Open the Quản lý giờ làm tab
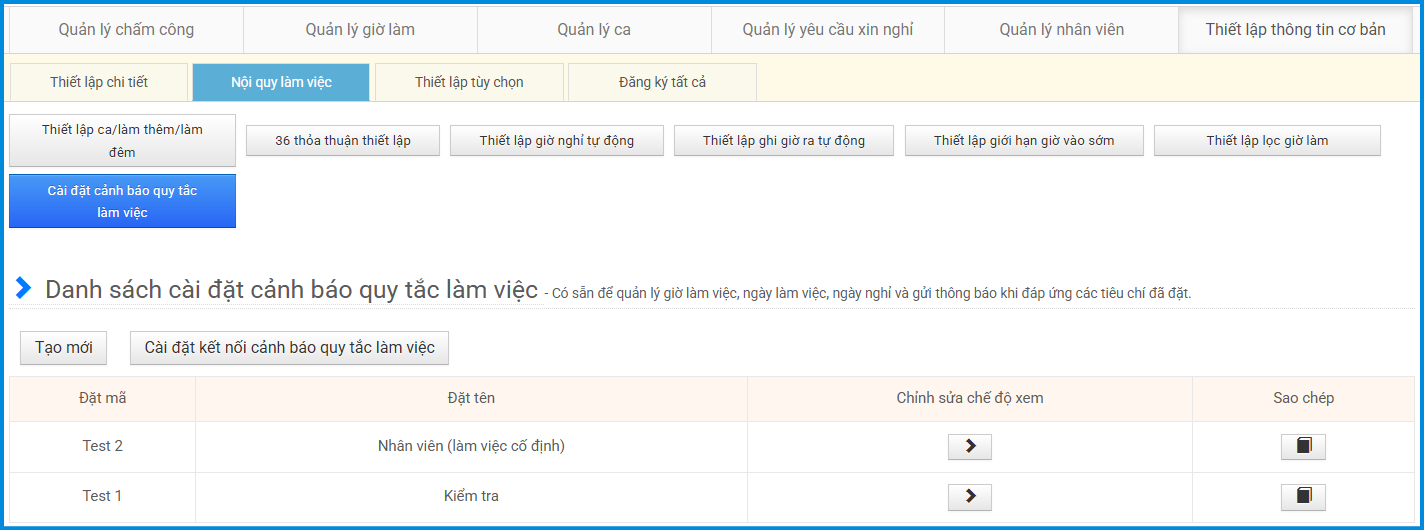 click(360, 30)
